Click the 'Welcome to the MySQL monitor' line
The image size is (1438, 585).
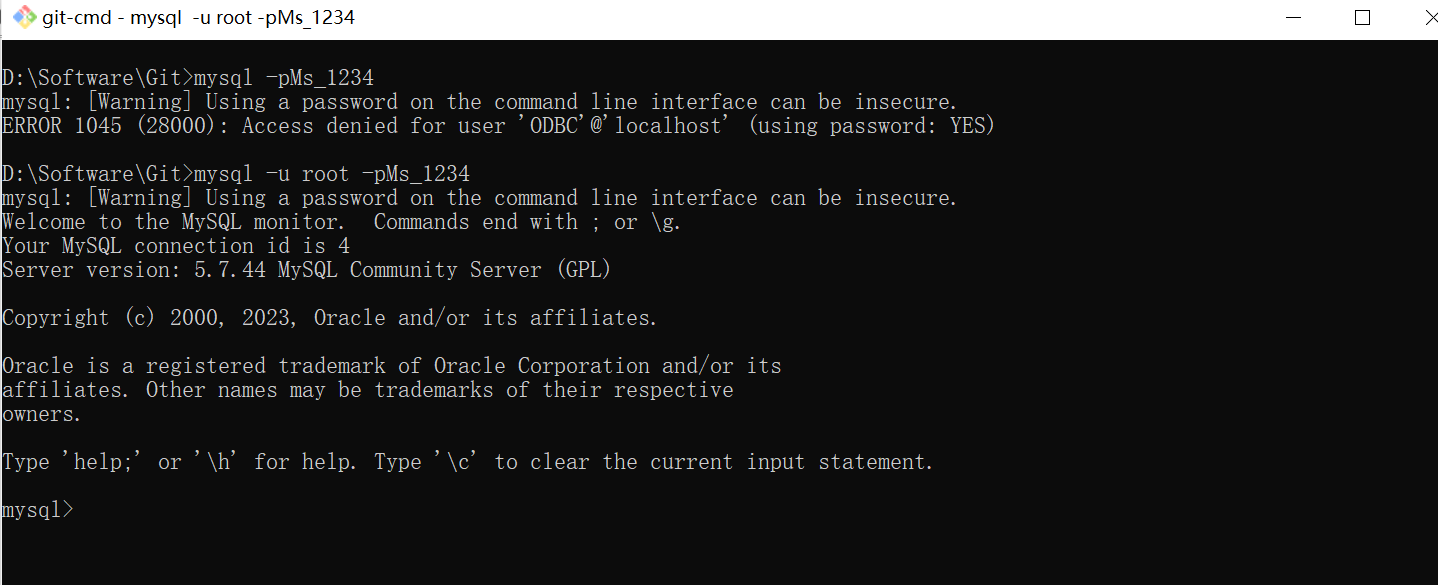point(341,222)
